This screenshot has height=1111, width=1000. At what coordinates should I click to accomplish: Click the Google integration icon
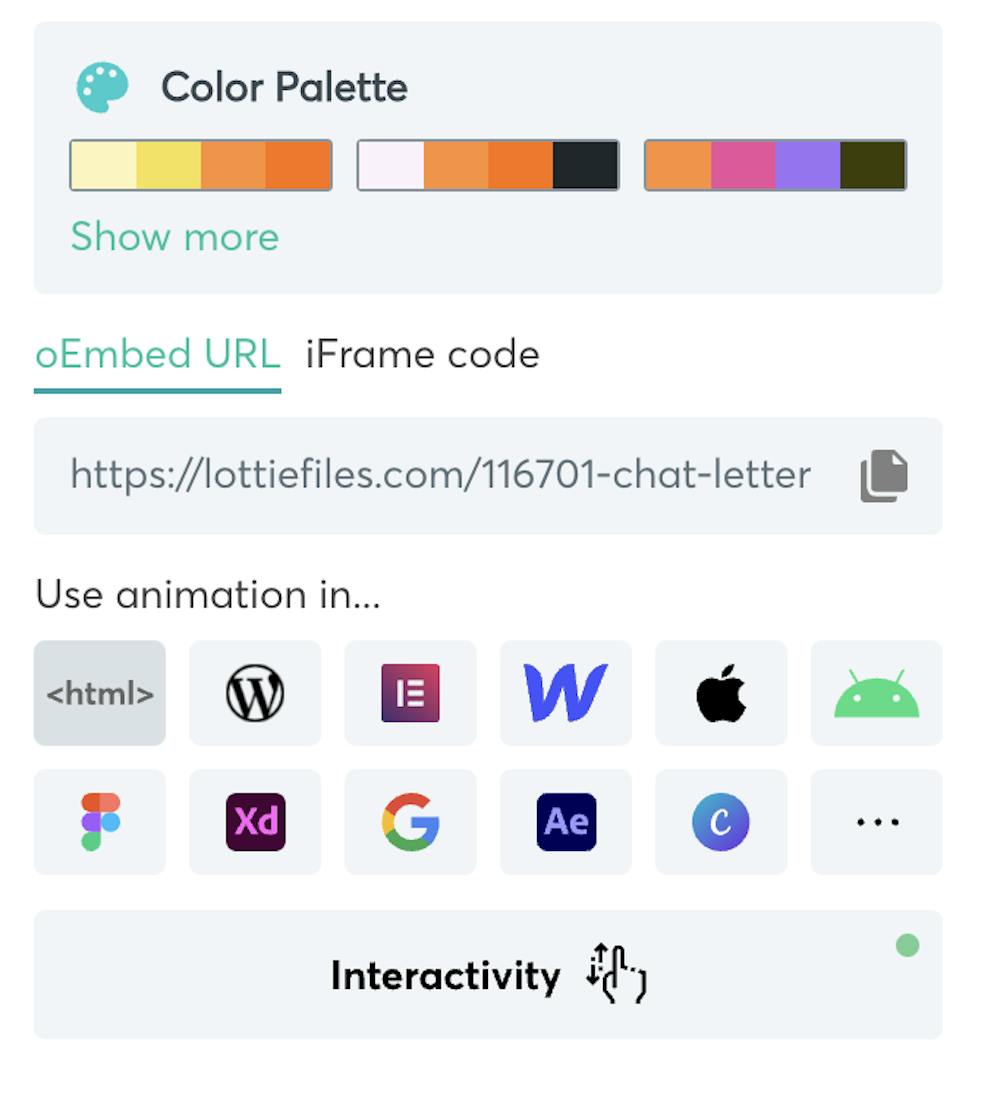(410, 822)
